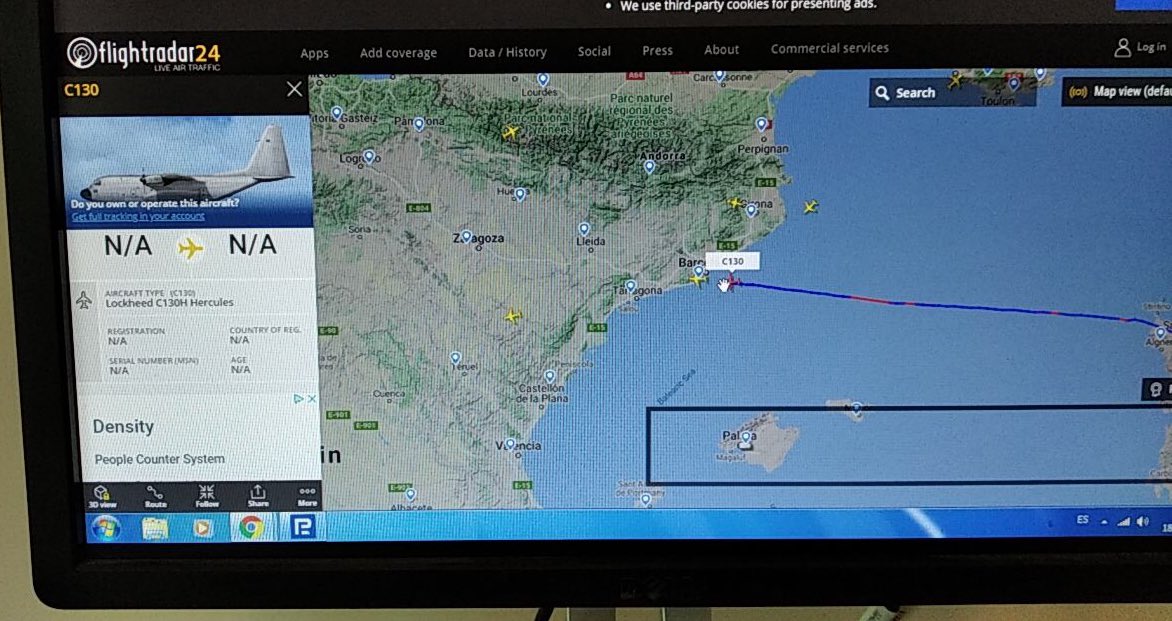1172x621 pixels.
Task: Close the C130 flight details panel
Action: (294, 90)
